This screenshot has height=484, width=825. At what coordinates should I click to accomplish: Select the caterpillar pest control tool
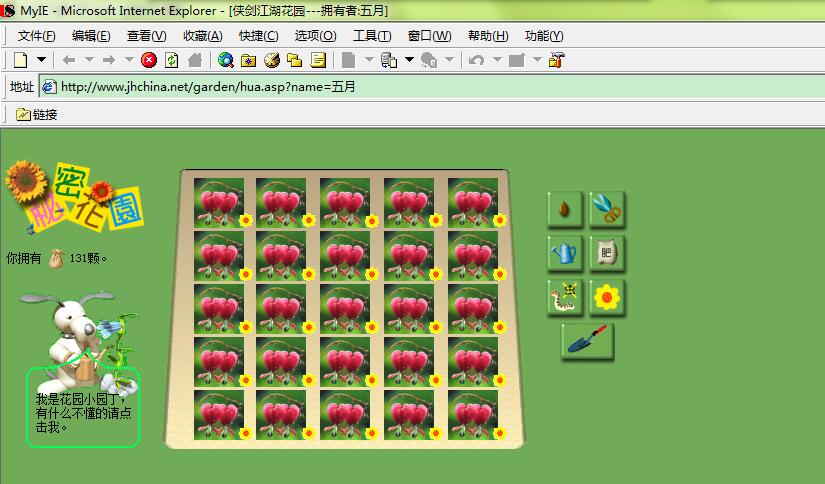click(565, 297)
